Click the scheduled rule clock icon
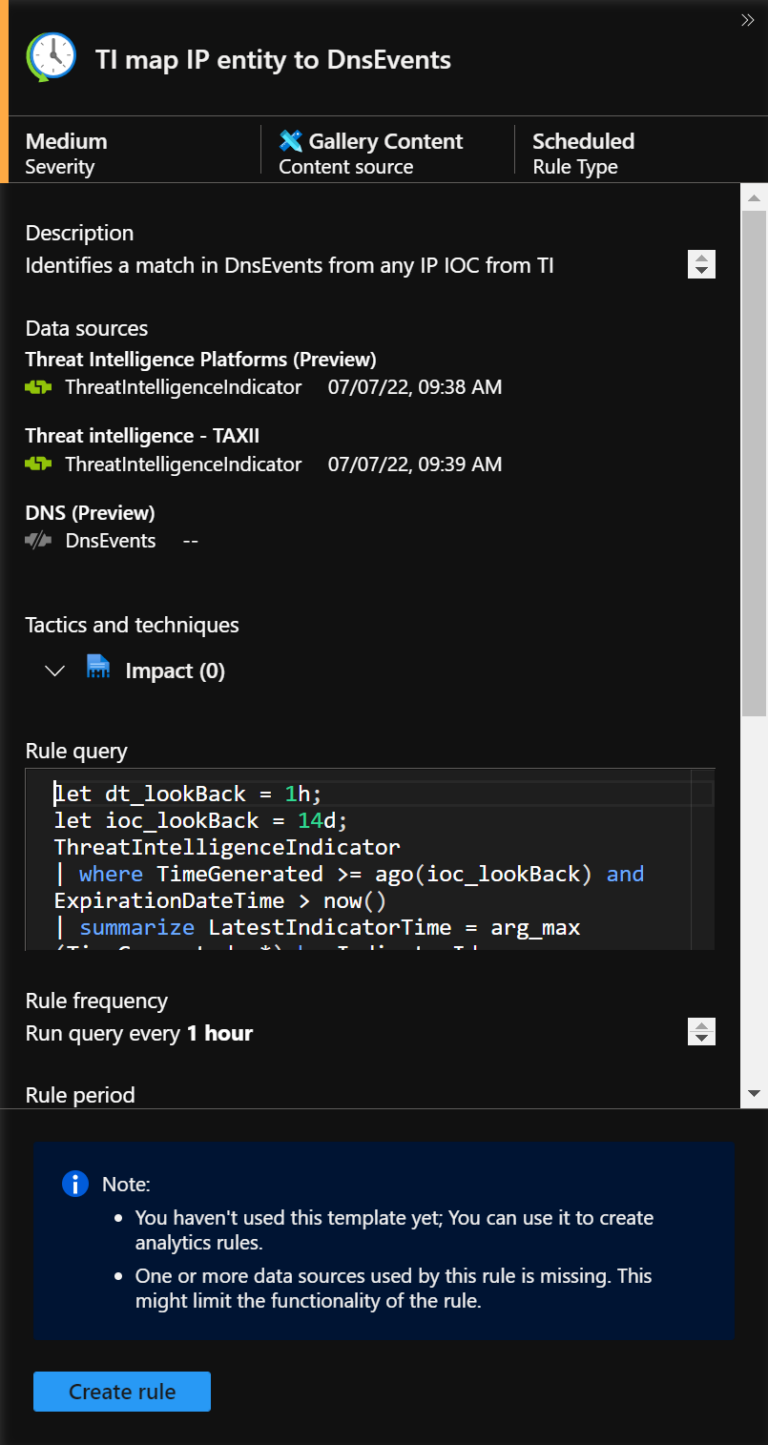 coord(49,57)
